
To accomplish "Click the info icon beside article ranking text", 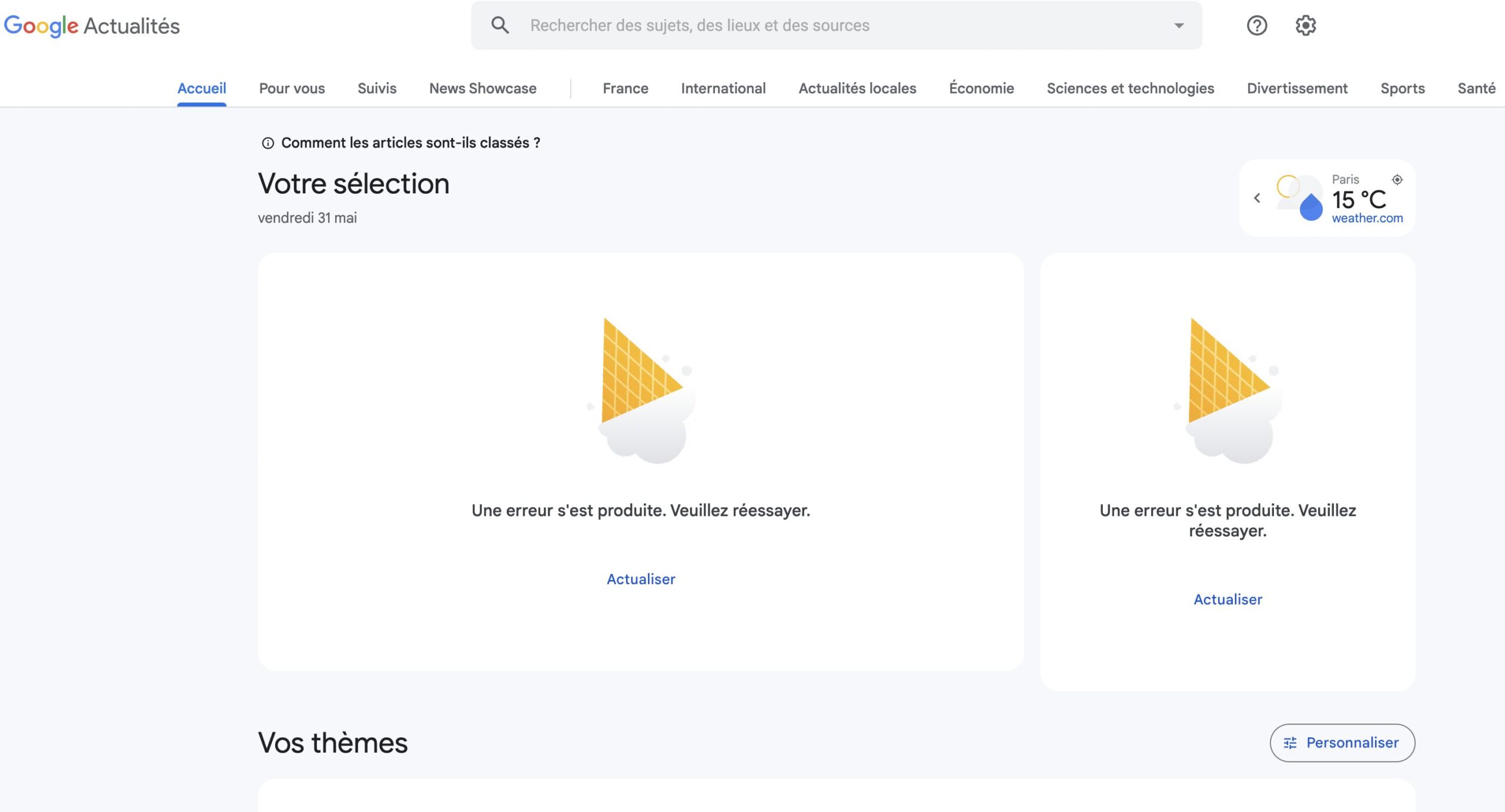I will click(x=267, y=143).
